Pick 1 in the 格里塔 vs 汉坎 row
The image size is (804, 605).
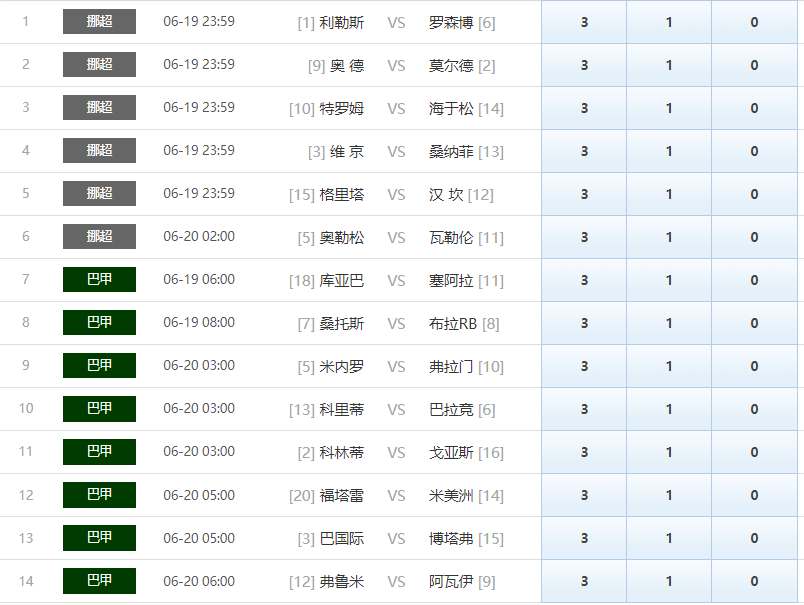point(669,194)
